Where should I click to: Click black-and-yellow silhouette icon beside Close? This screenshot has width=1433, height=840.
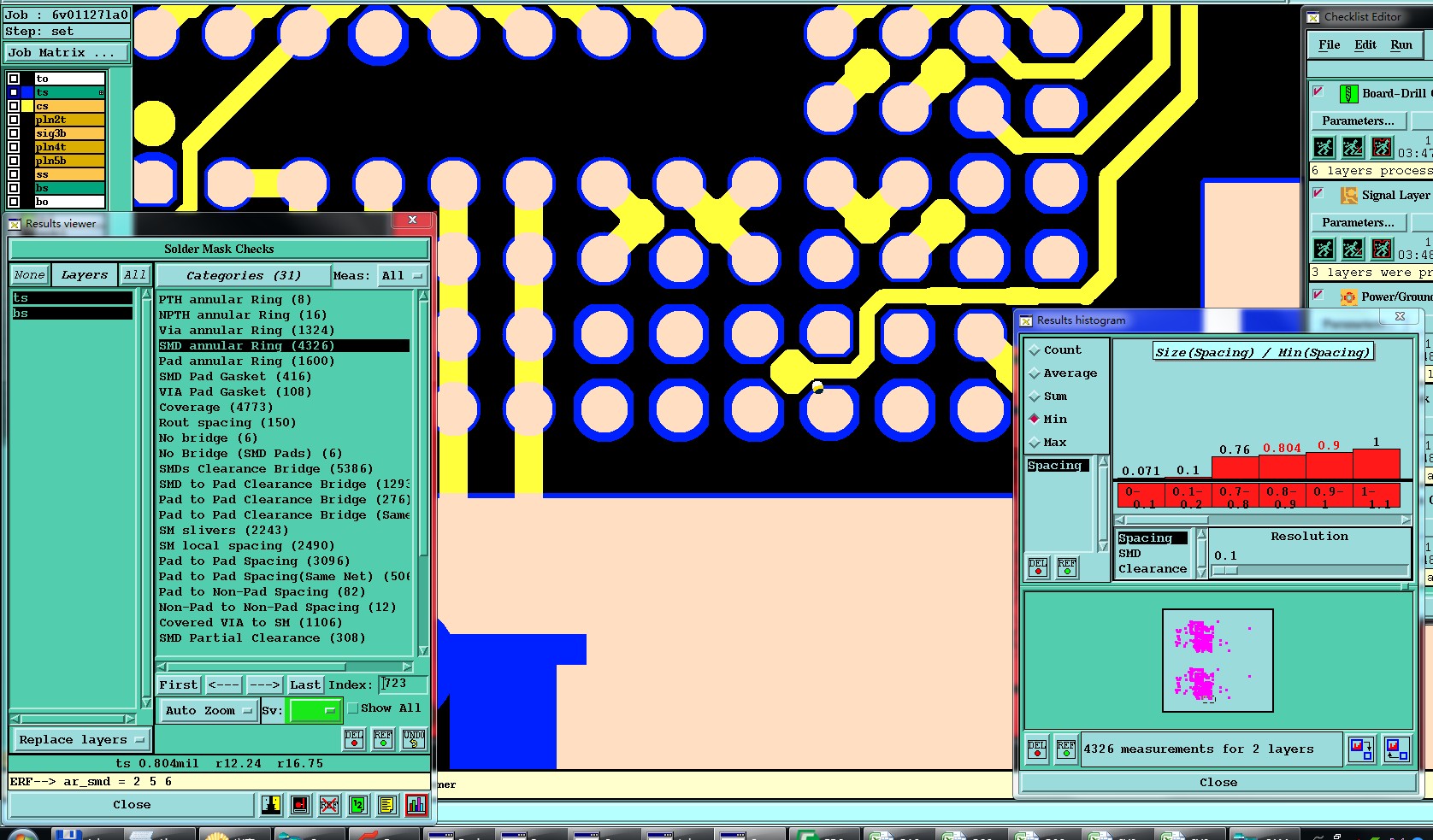point(271,805)
